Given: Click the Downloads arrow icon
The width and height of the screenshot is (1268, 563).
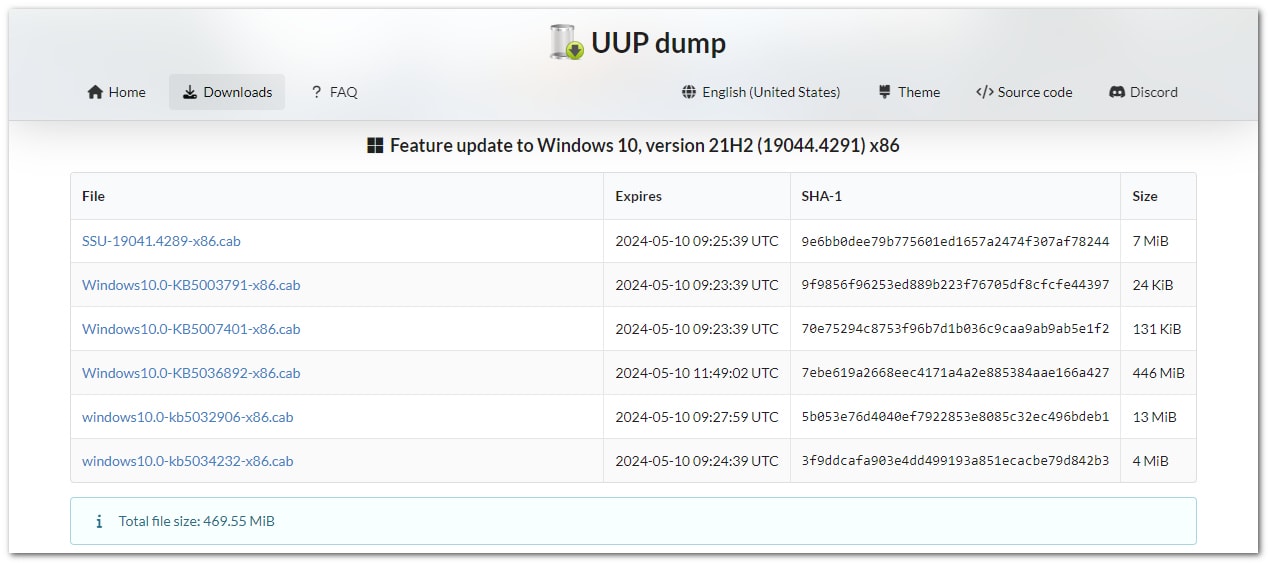Looking at the screenshot, I should [x=190, y=92].
